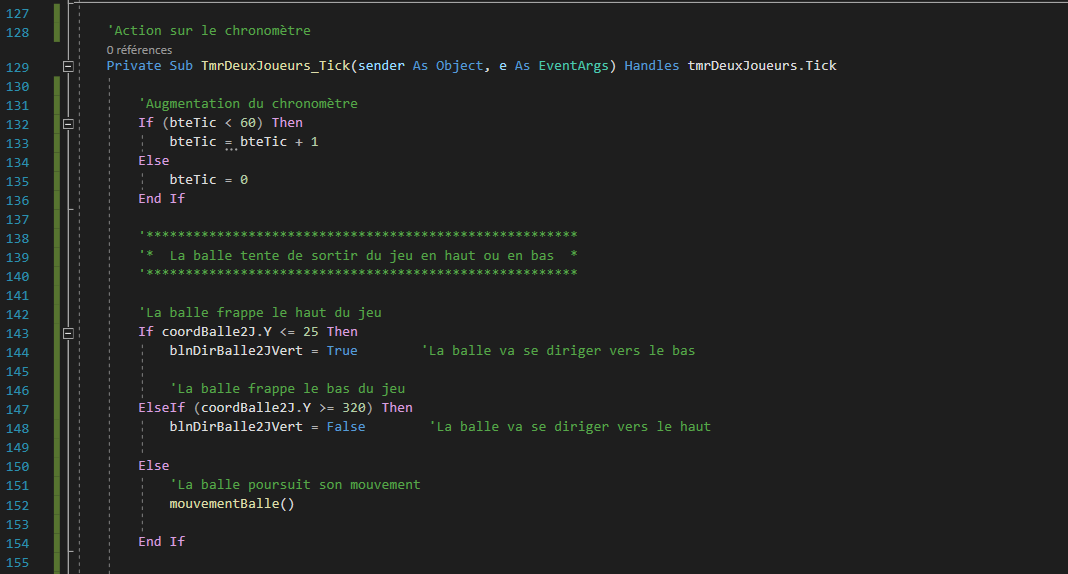The height and width of the screenshot is (574, 1068).
Task: Select tmrDeuxJoueurs.Tick in Handles clause
Action: 761,66
